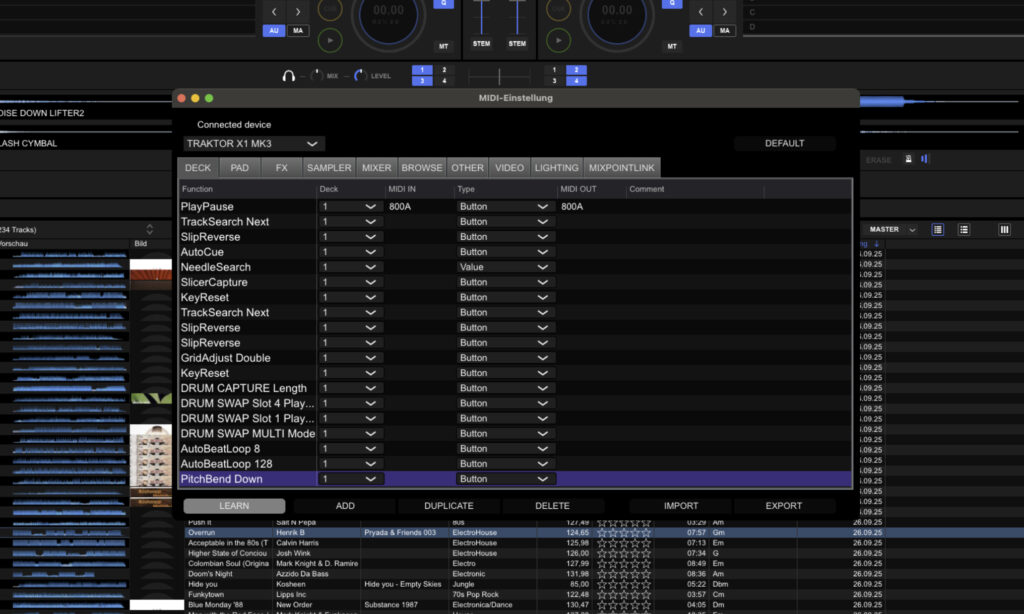Click the DEFAULT button to reset mappings

pyautogui.click(x=785, y=143)
